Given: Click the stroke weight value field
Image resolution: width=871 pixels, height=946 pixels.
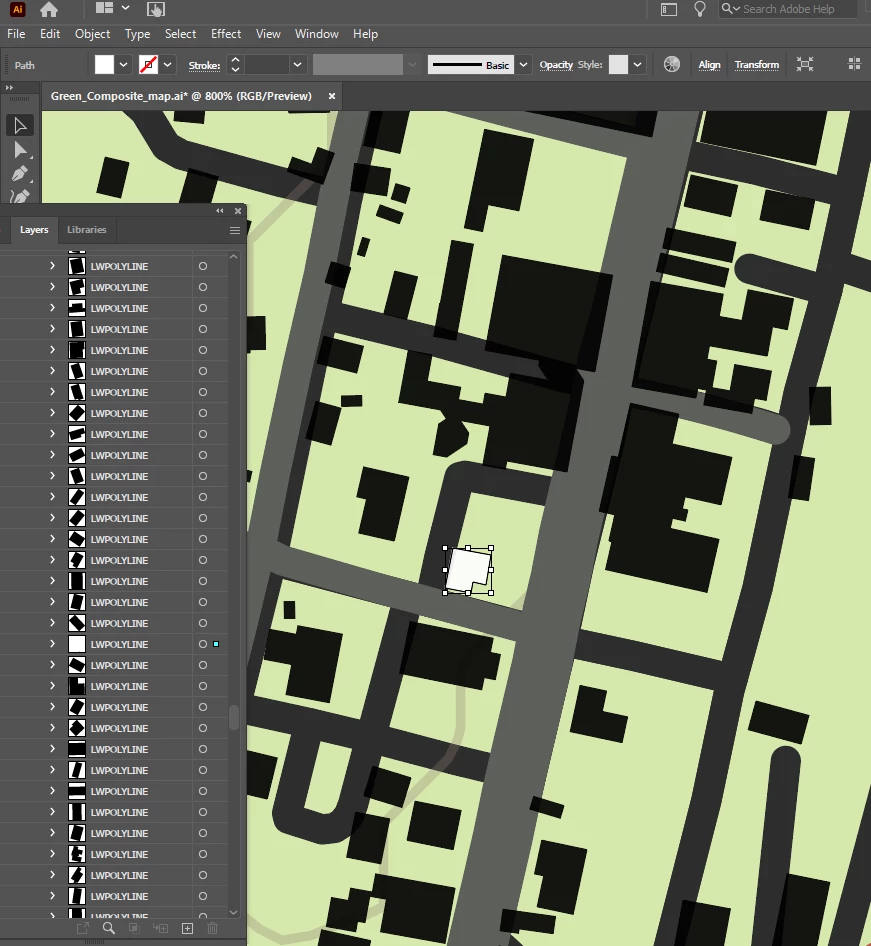Looking at the screenshot, I should (x=267, y=65).
